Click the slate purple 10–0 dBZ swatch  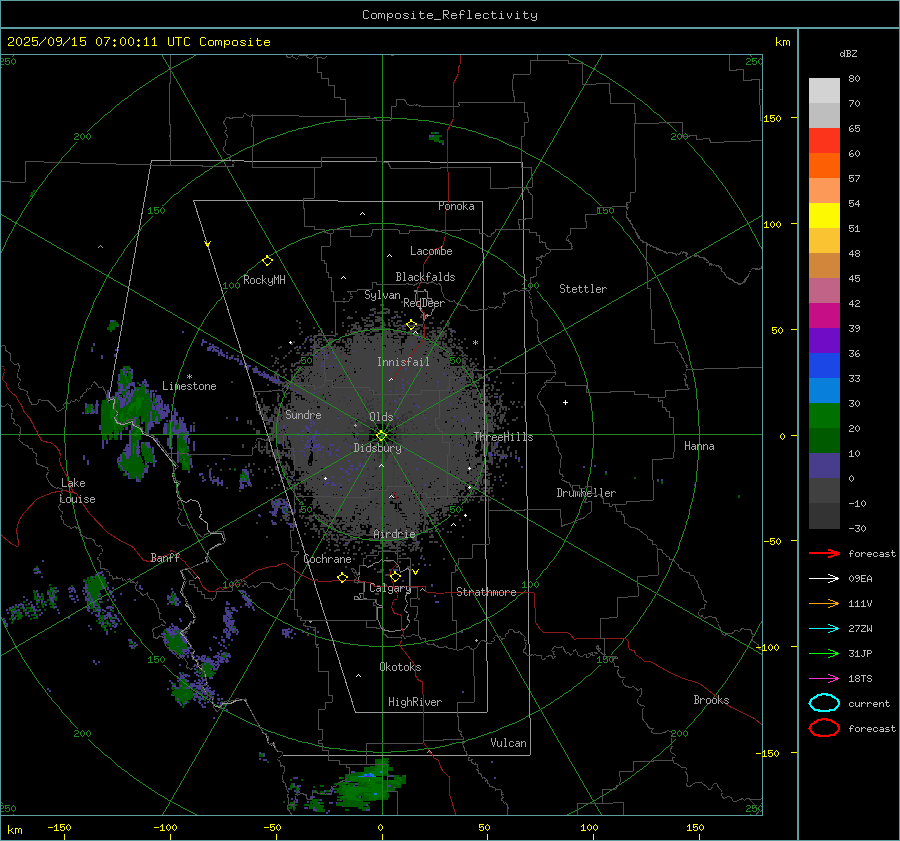824,466
